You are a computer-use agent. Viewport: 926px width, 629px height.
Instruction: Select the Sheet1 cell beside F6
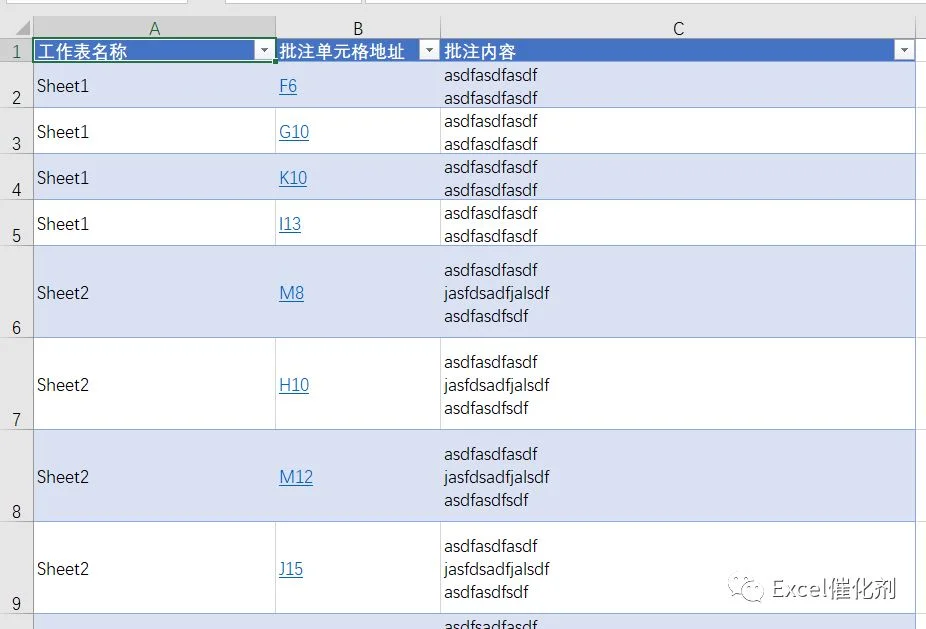click(x=154, y=85)
